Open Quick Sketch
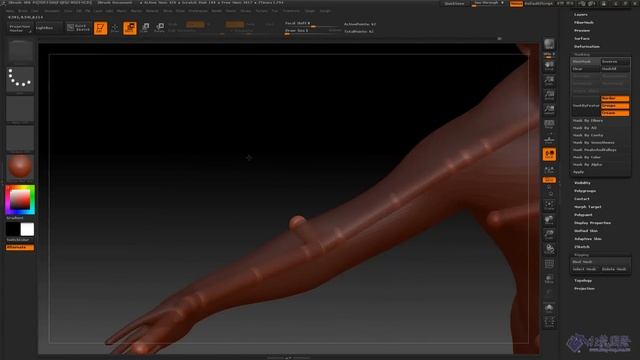The height and width of the screenshot is (360, 640). (x=78, y=28)
